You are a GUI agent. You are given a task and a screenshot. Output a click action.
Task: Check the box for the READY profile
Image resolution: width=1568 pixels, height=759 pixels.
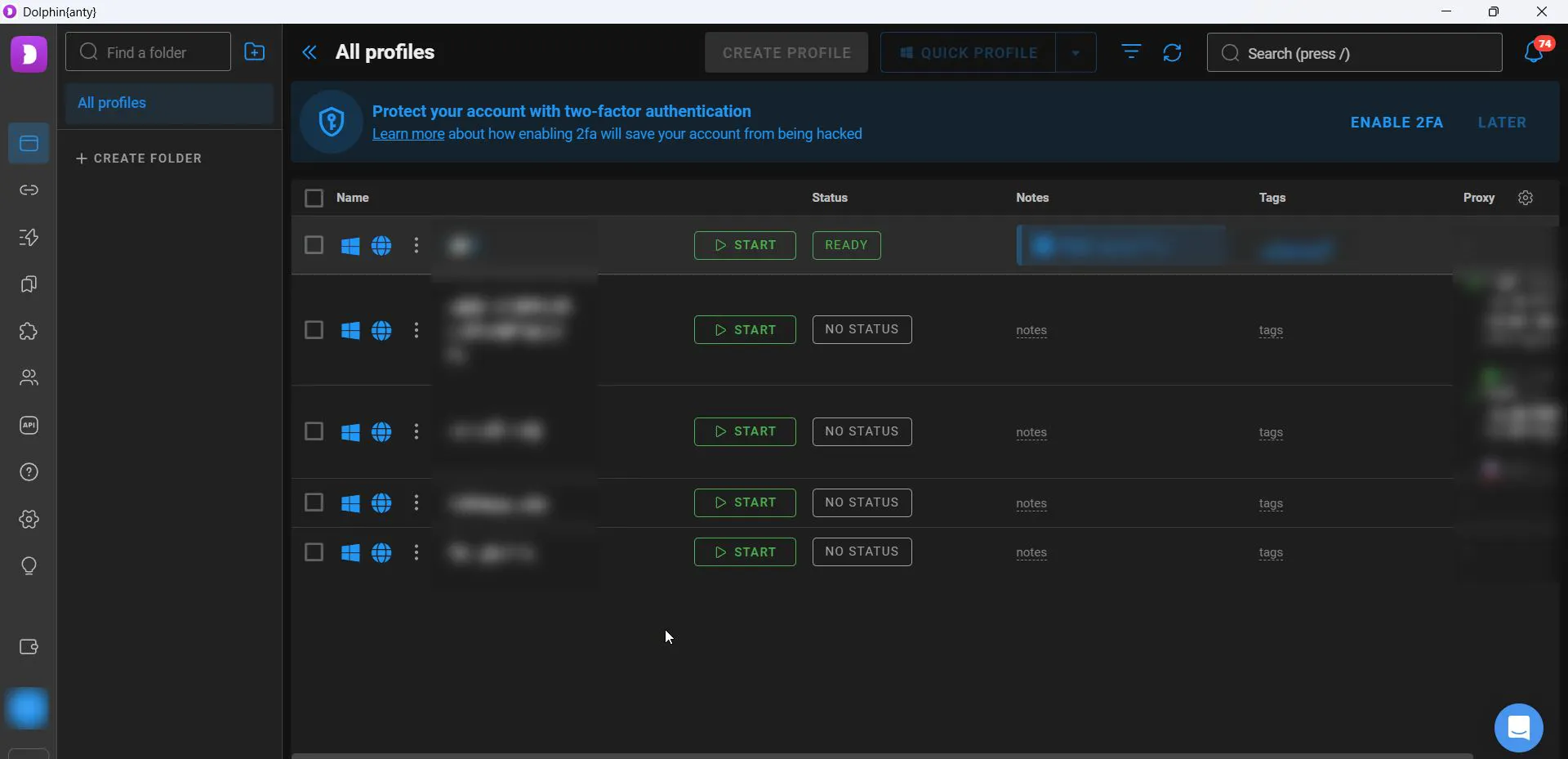pos(314,245)
